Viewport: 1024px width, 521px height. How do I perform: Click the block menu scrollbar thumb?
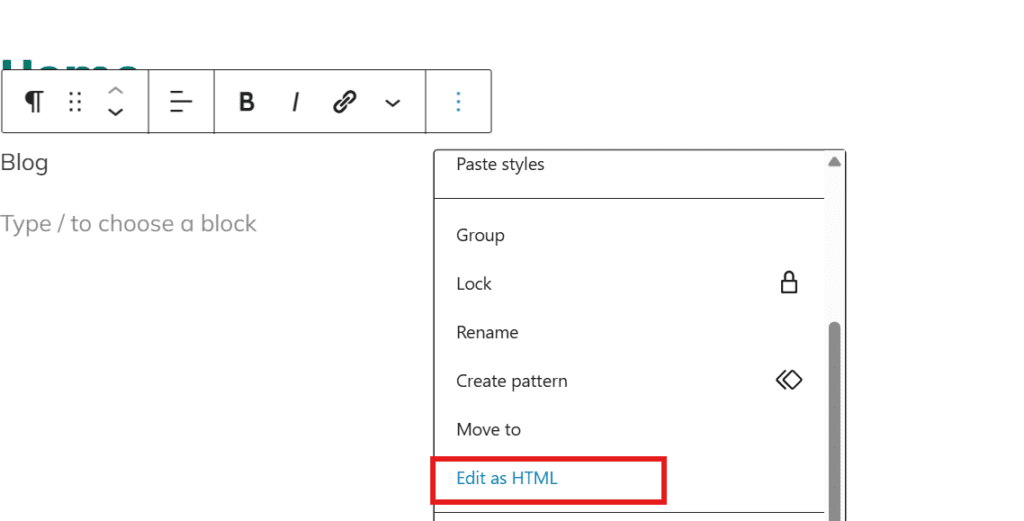[x=834, y=421]
